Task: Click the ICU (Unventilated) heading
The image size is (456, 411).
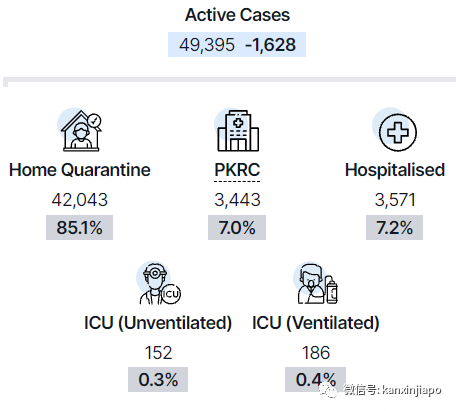Action: pos(158,323)
